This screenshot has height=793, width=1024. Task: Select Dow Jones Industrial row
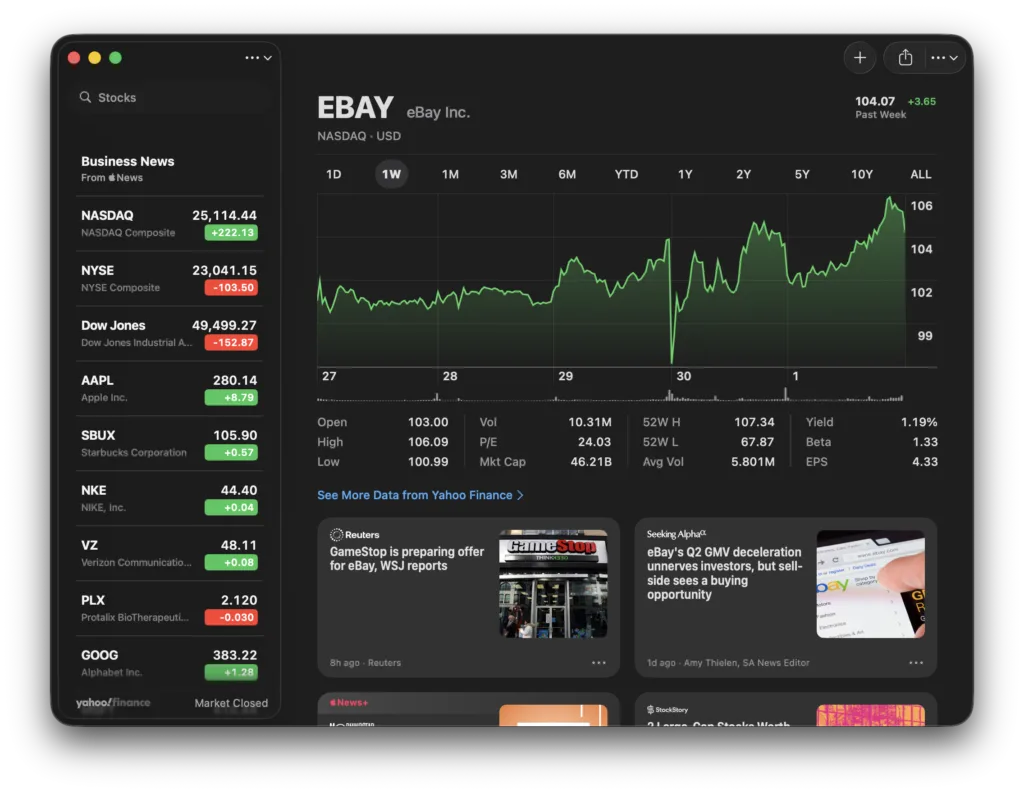point(170,333)
